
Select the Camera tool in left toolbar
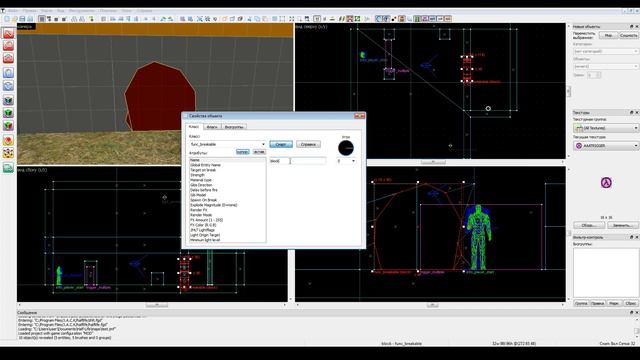(8, 58)
